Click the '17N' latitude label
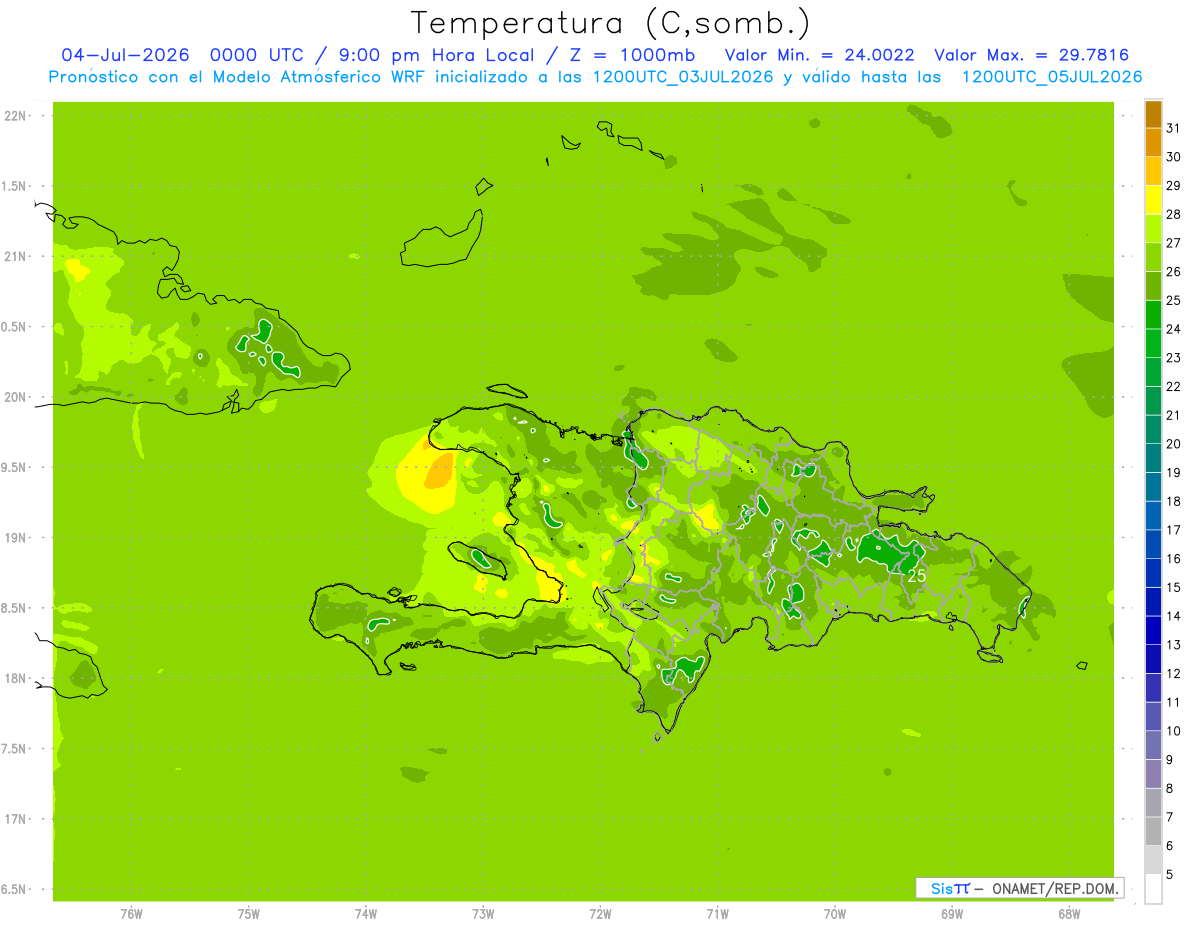The image size is (1200, 927). [x=14, y=819]
